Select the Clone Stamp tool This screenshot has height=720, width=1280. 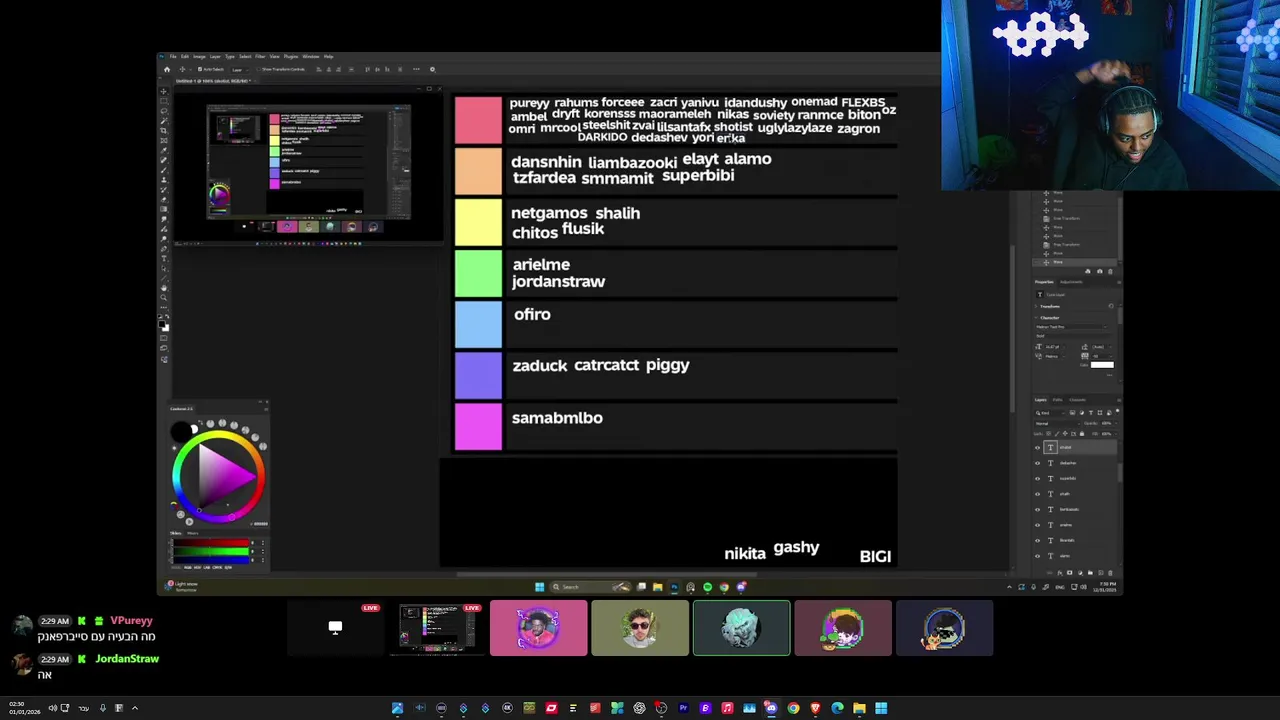point(164,180)
